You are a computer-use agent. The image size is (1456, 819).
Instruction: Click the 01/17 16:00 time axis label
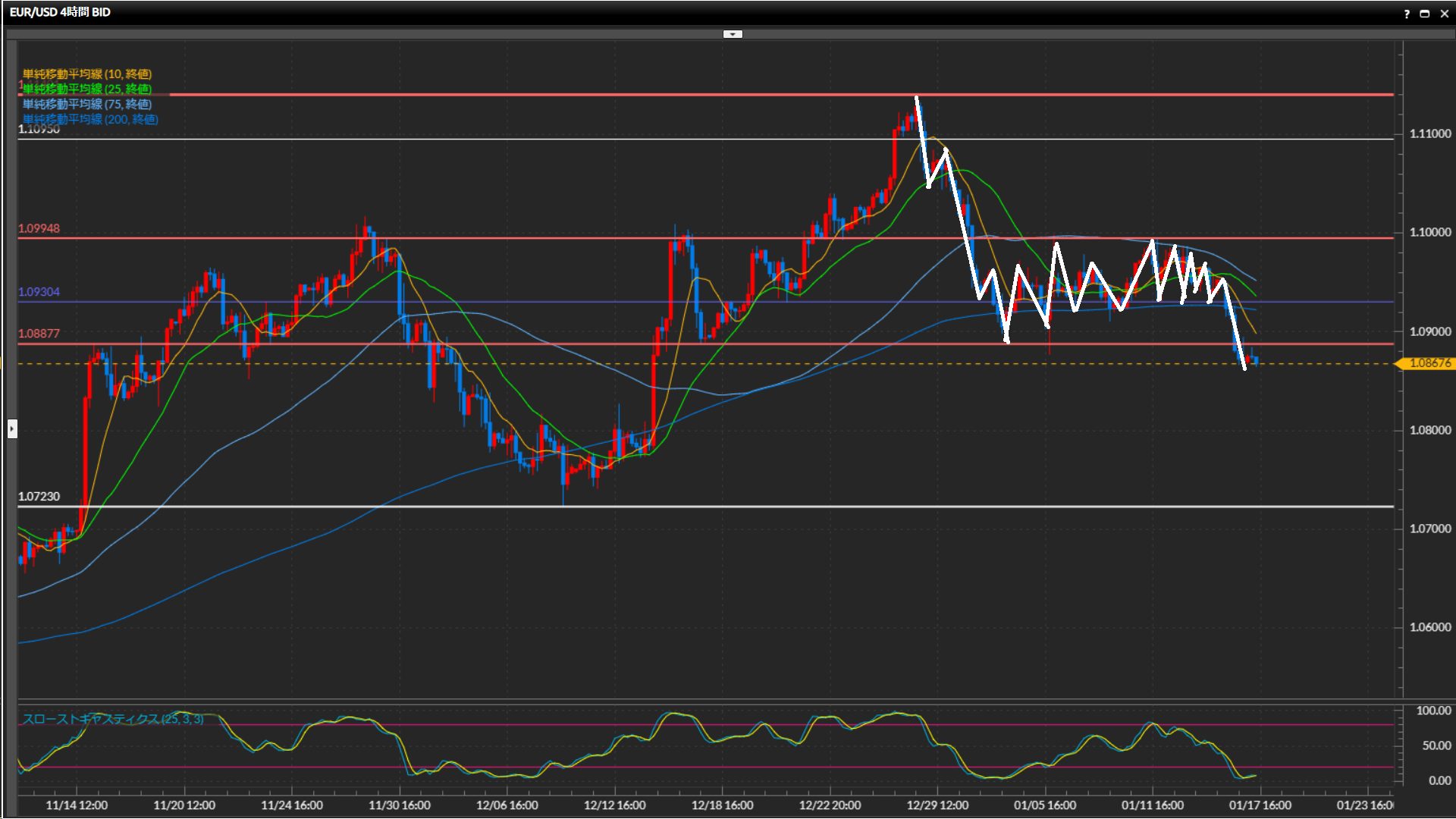pyautogui.click(x=1260, y=805)
